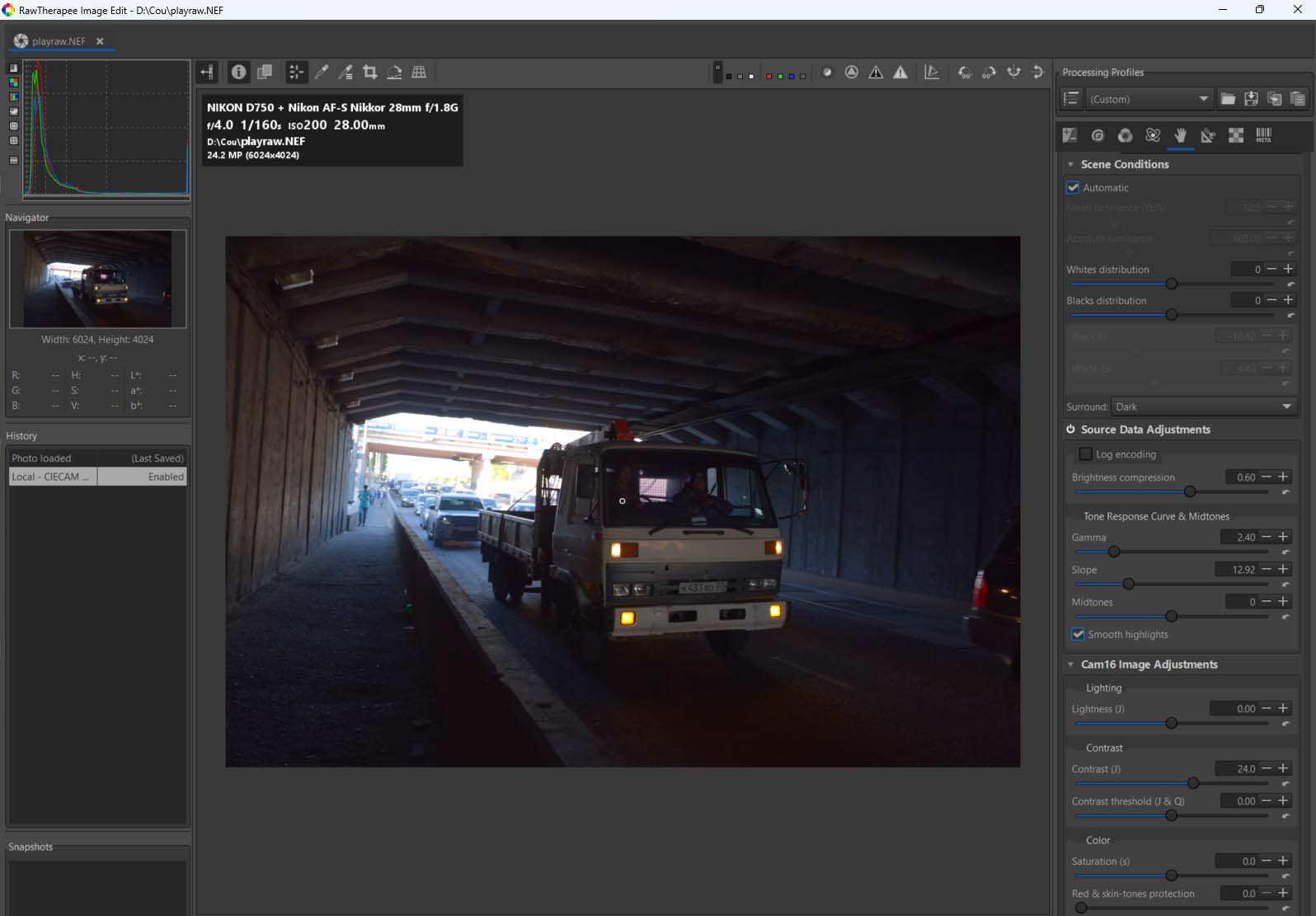Enable the clipped highlights warning triangle

click(900, 73)
